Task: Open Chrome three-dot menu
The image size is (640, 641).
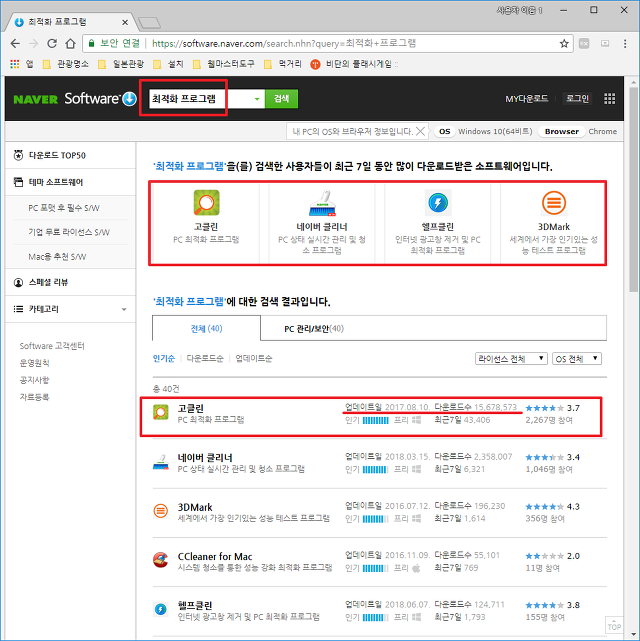Action: [x=625, y=43]
